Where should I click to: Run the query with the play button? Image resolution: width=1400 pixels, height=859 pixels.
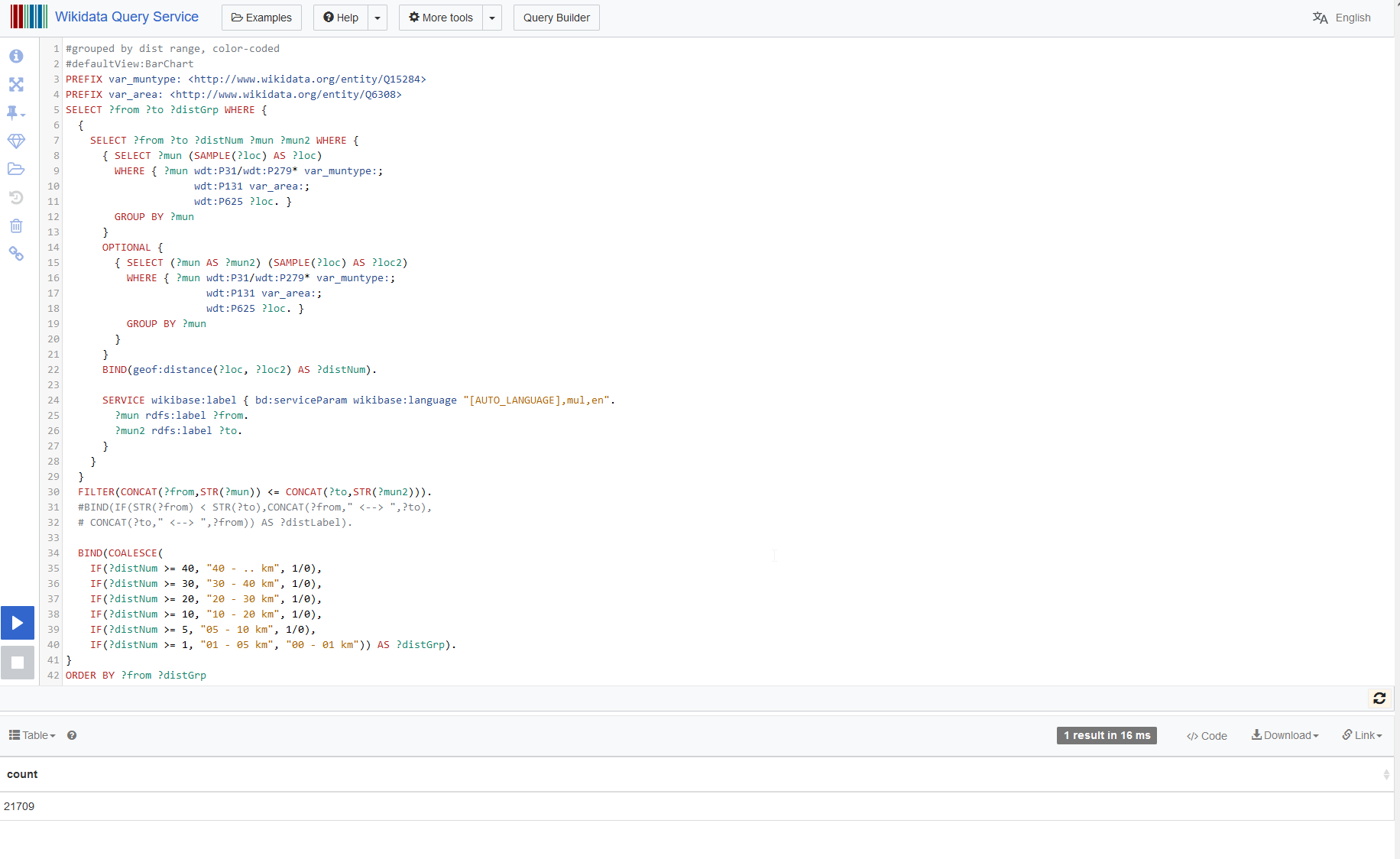pos(18,623)
